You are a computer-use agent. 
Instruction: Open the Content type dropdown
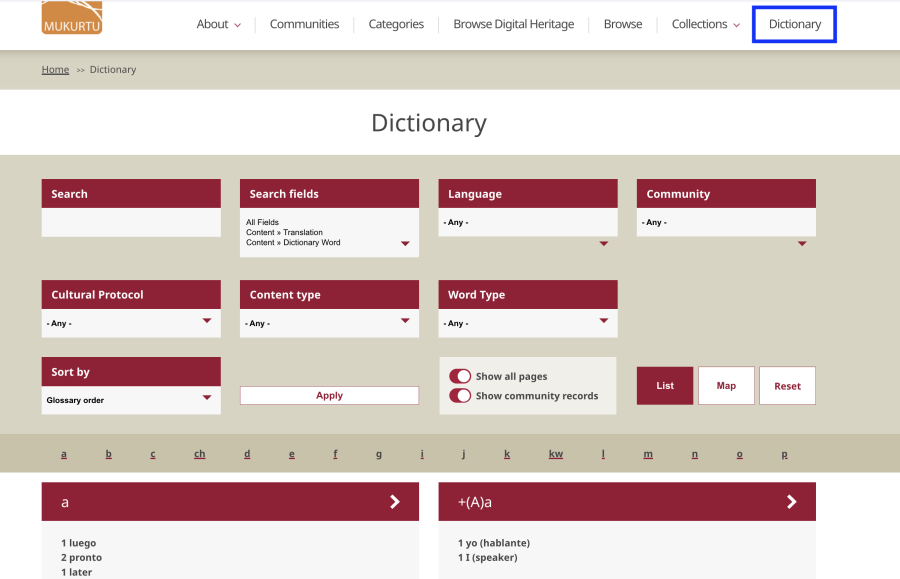(x=329, y=323)
